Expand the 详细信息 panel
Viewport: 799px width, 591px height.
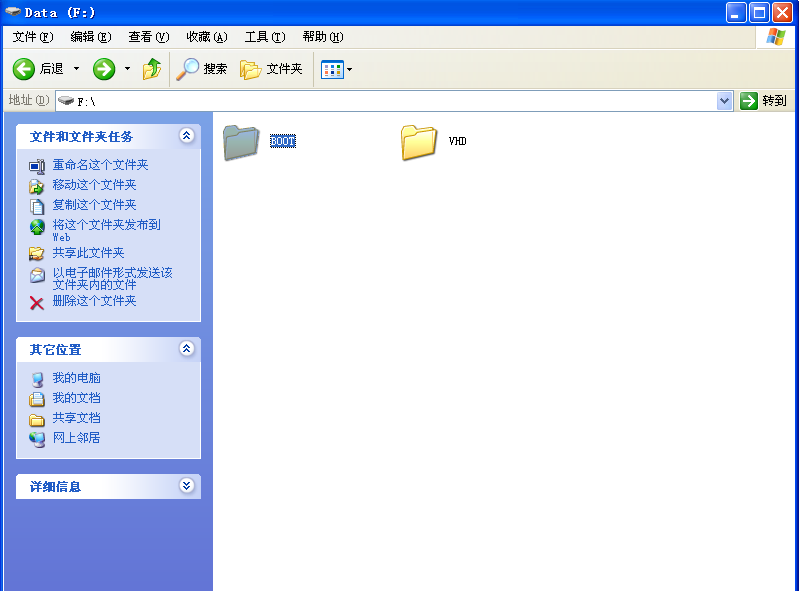[x=187, y=486]
